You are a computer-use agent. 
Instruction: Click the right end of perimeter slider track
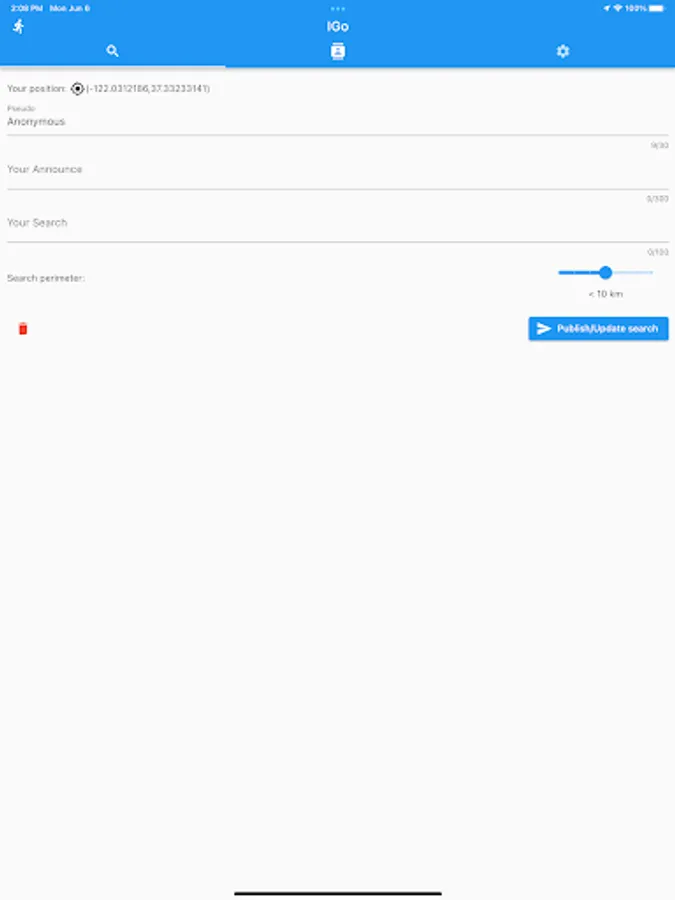pos(651,273)
